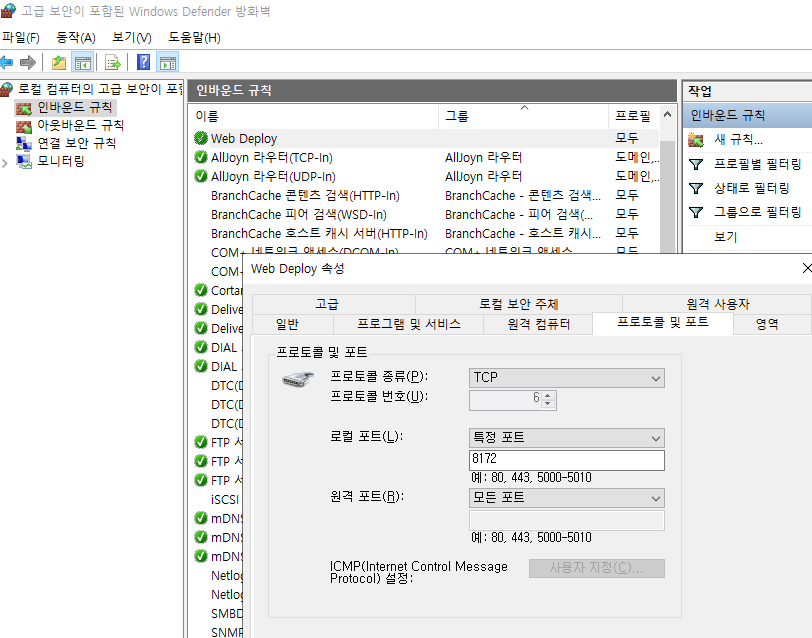Open the Local port (로컬 포트) 특정 포트 dropdown

567,438
